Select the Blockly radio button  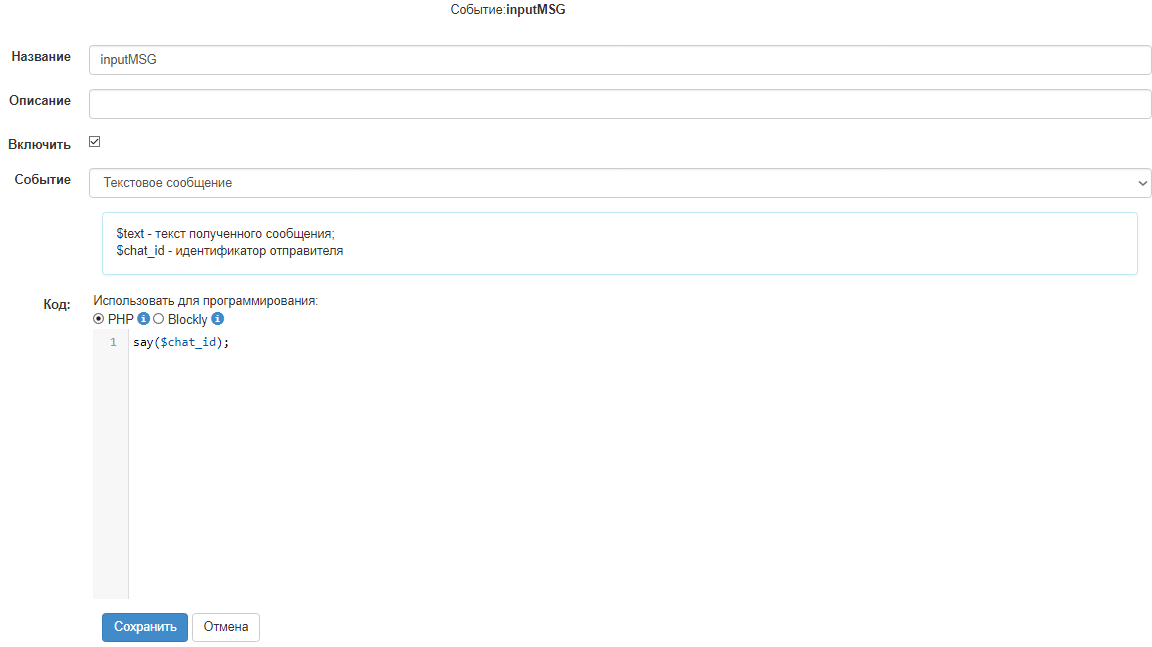point(158,319)
